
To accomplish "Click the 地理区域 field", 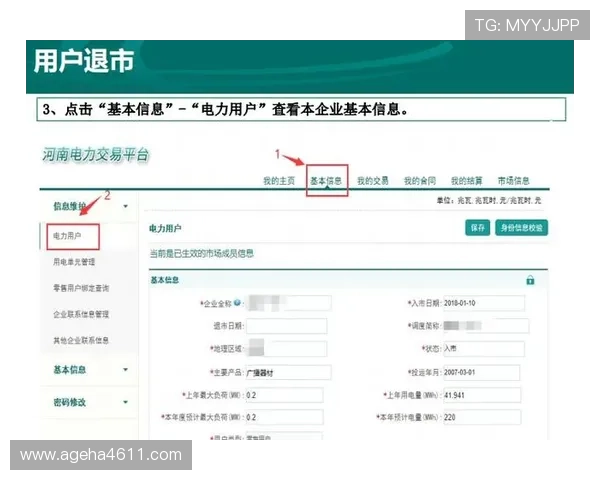I will point(287,349).
